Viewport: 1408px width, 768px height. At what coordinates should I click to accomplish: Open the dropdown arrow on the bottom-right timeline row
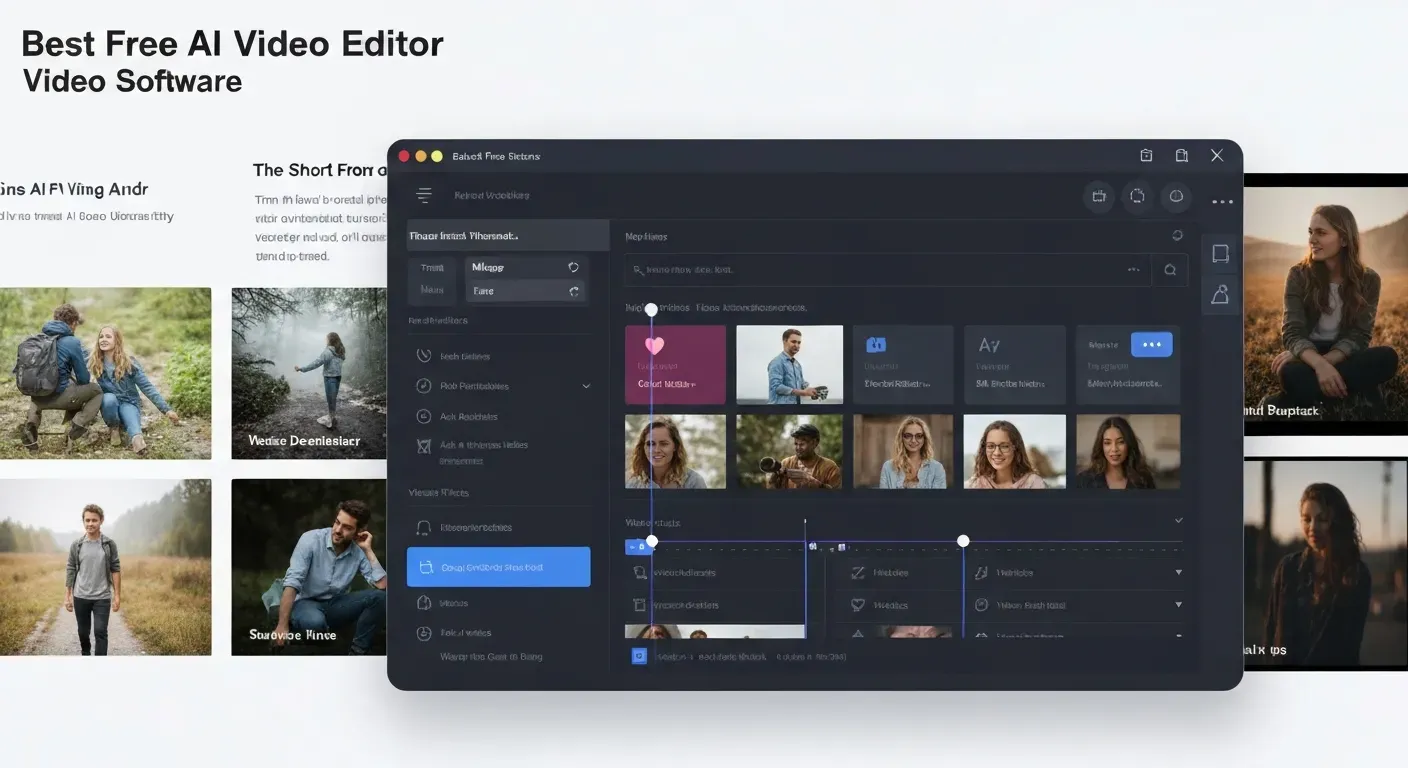coord(1178,604)
